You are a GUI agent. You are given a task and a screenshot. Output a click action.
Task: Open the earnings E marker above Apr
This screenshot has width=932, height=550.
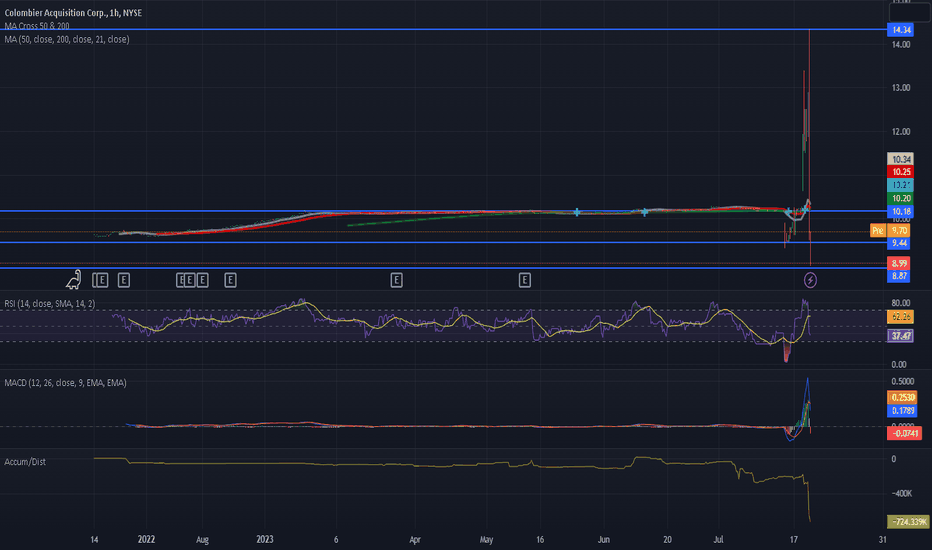pos(396,280)
